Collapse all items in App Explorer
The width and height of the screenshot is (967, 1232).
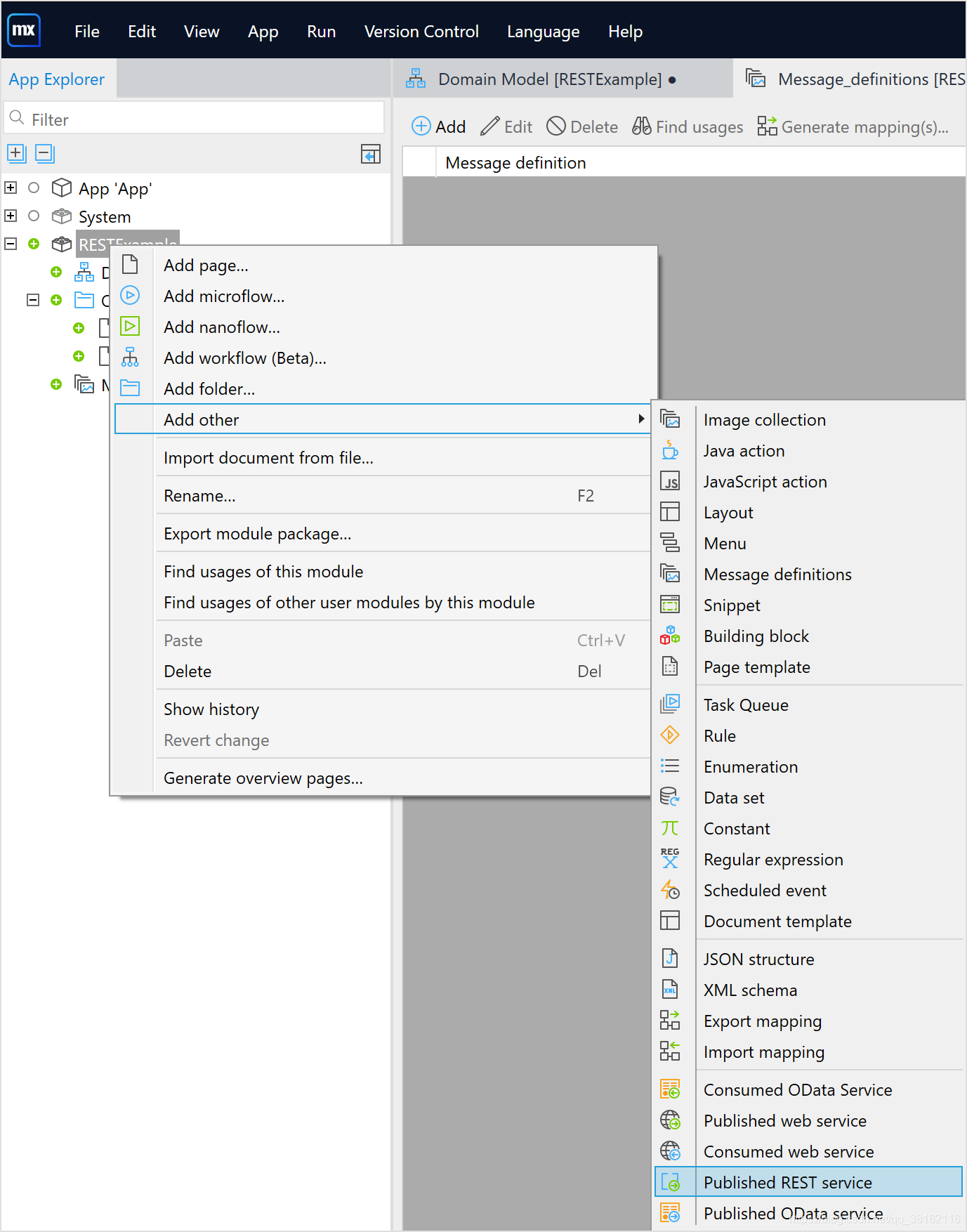[45, 153]
